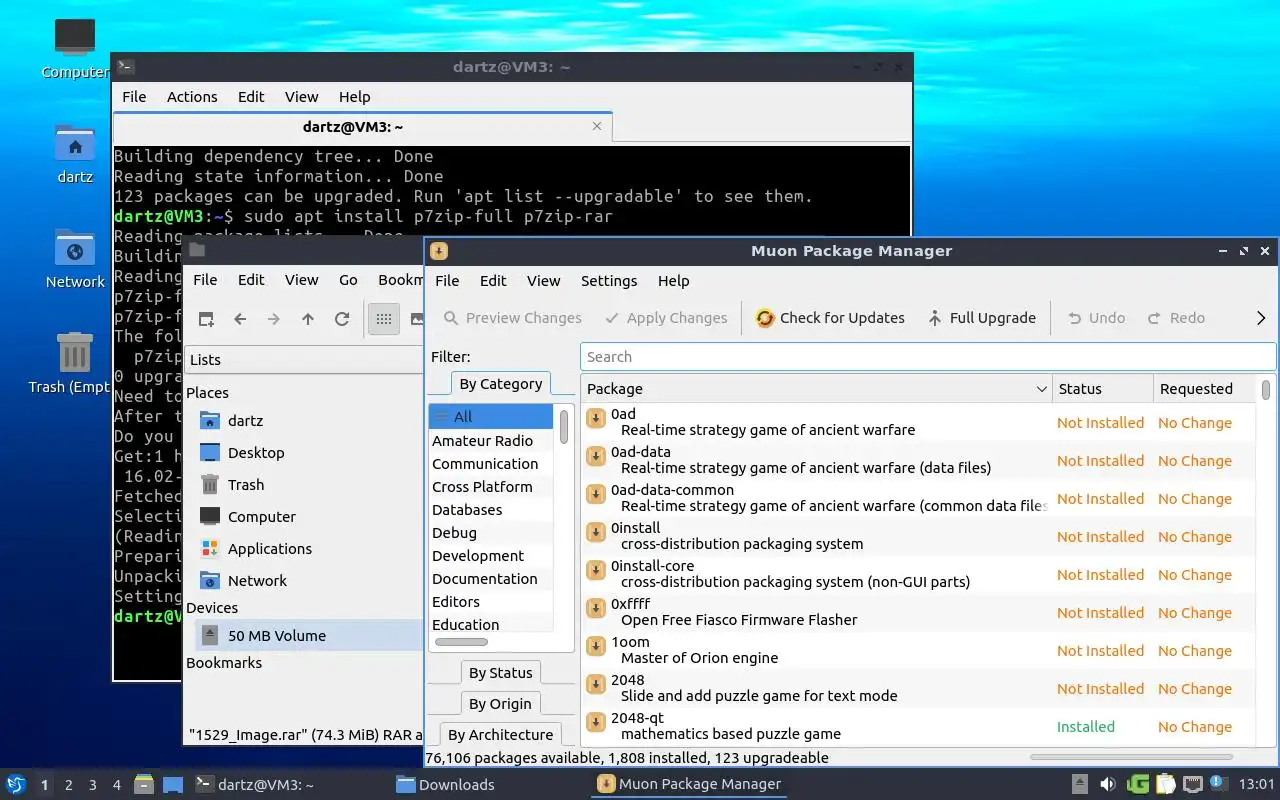
Task: Click the Status column header
Action: point(1102,389)
